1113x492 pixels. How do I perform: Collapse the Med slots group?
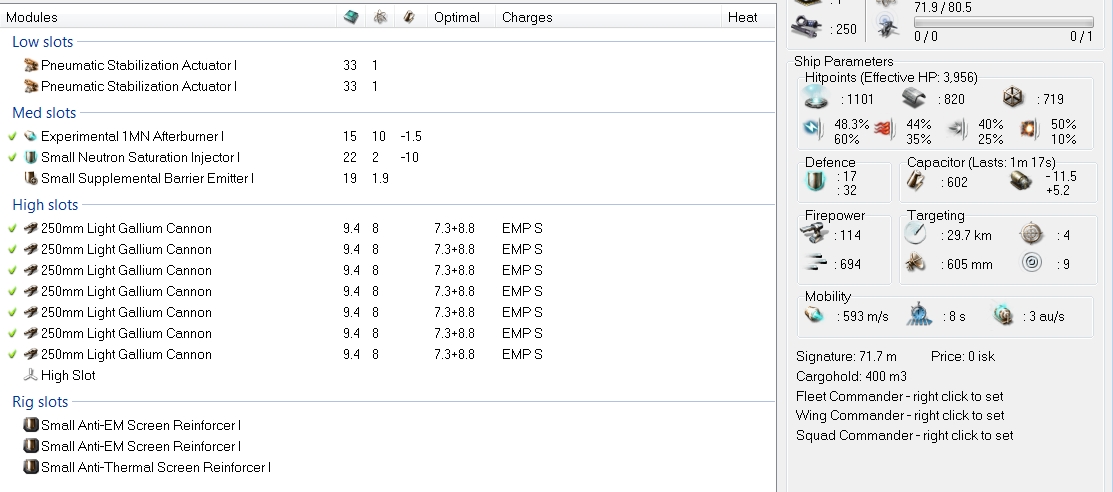coord(43,113)
